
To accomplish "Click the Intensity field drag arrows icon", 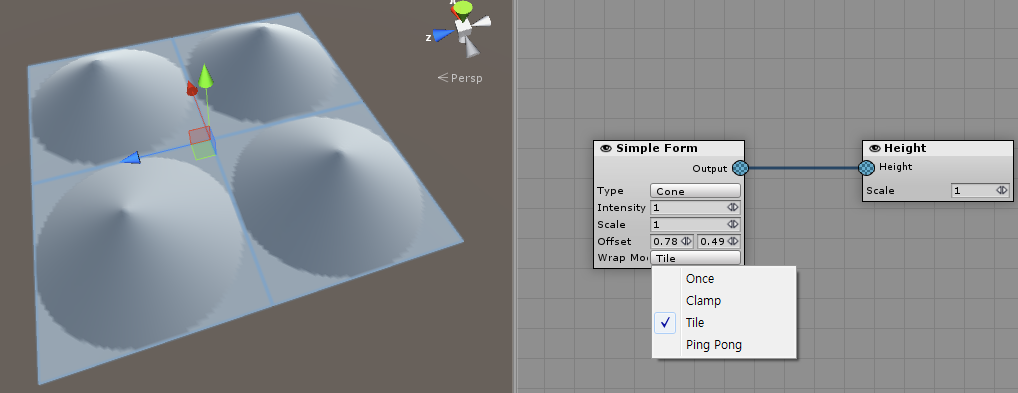I will (732, 207).
